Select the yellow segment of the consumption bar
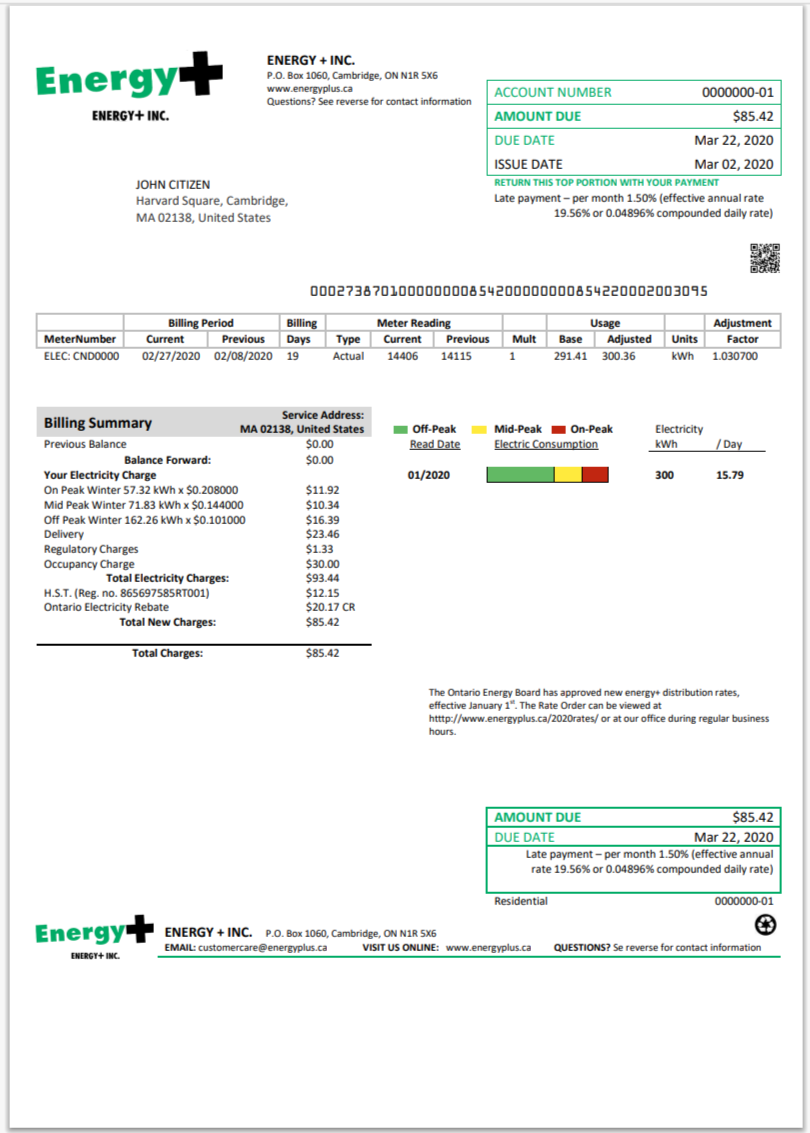The image size is (810, 1133). coord(568,475)
